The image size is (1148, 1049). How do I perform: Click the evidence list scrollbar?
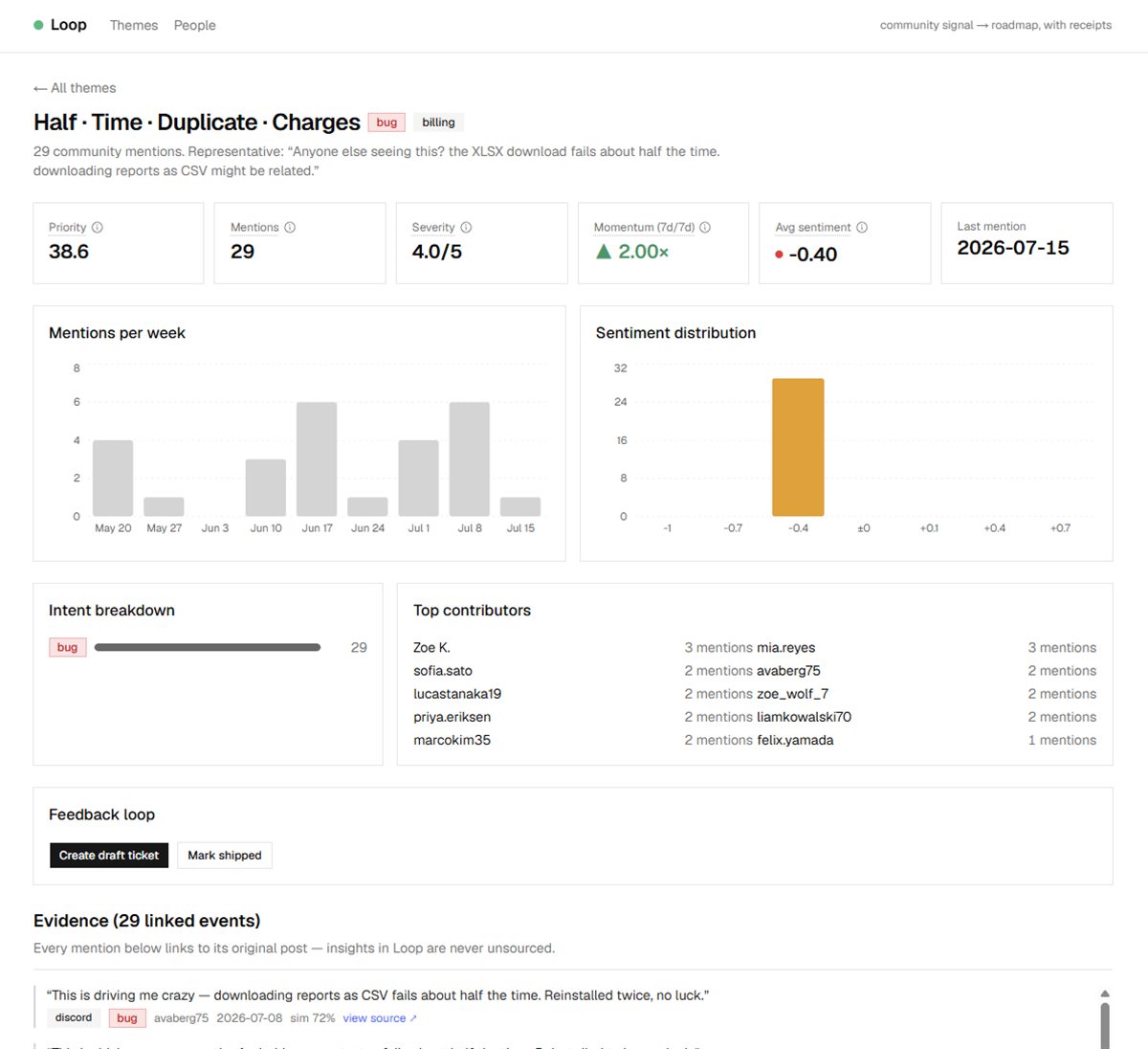coord(1105,1025)
